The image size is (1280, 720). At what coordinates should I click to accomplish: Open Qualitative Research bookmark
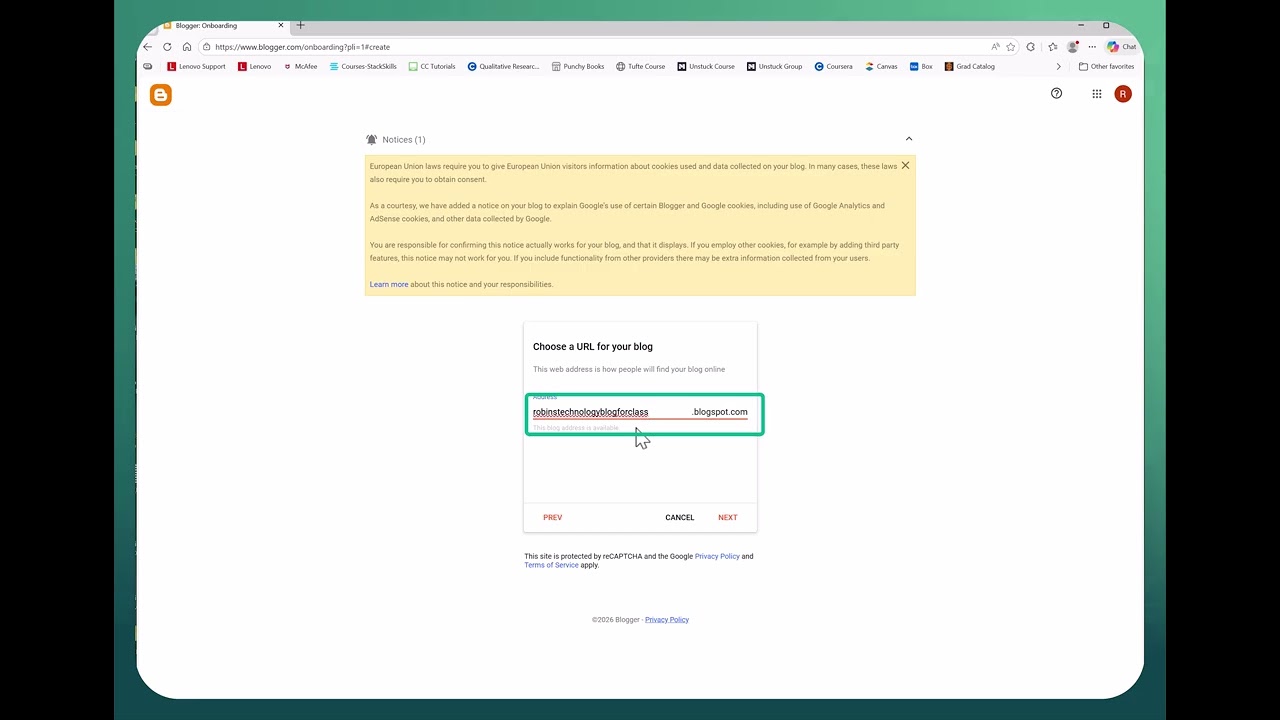click(x=503, y=67)
